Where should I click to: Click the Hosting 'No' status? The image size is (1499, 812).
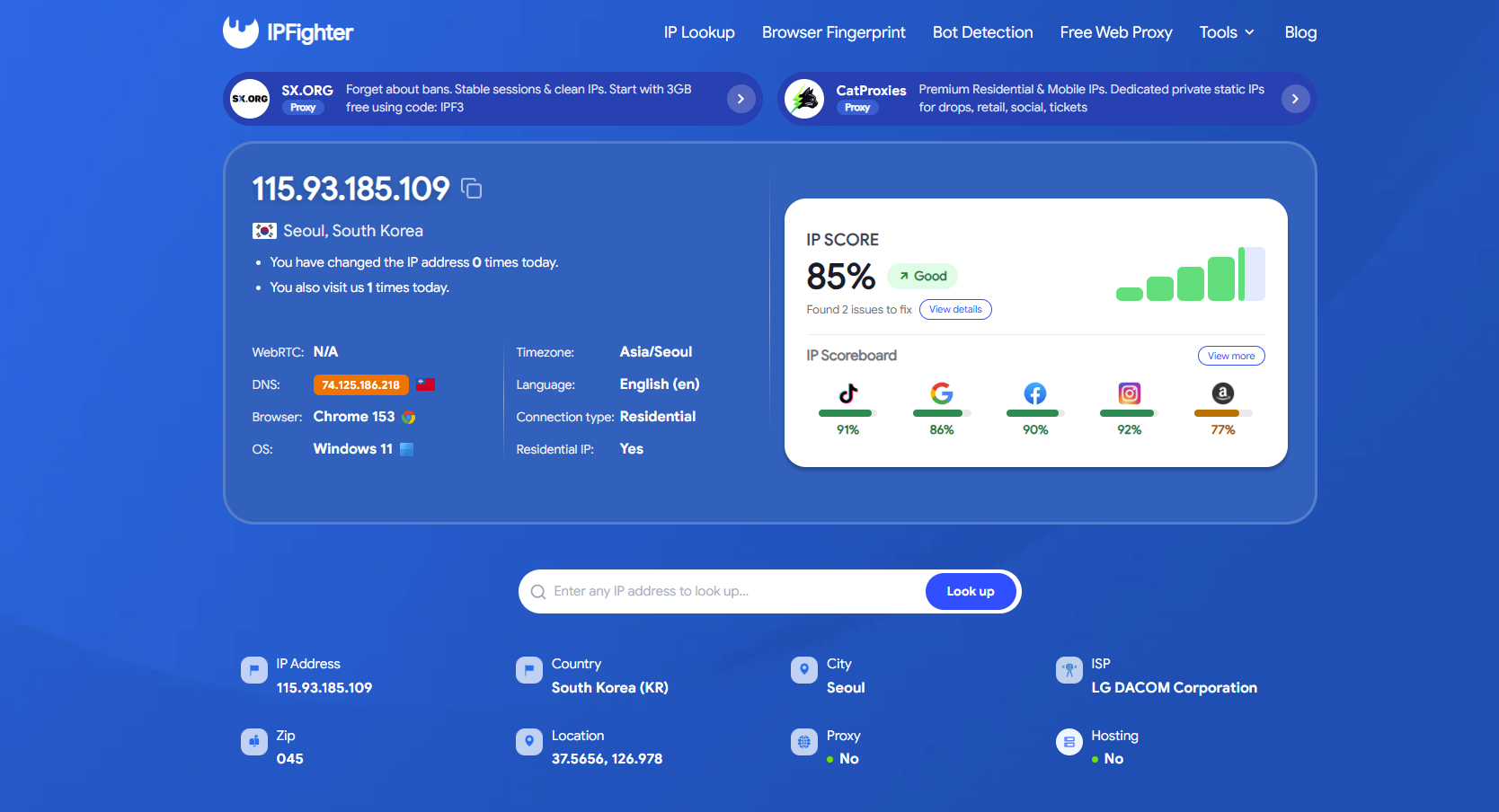click(x=1113, y=759)
